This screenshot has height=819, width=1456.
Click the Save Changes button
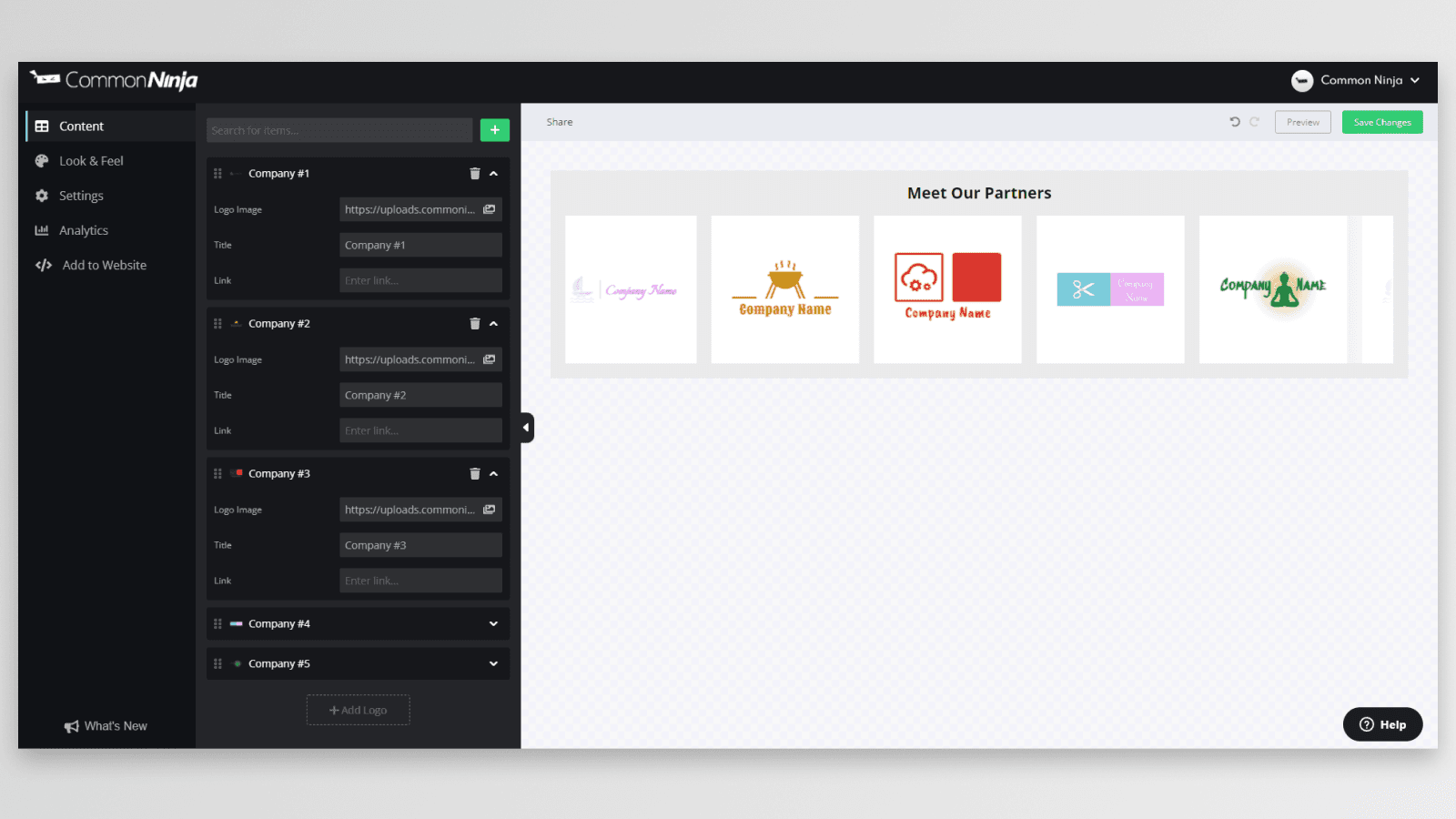click(1381, 122)
